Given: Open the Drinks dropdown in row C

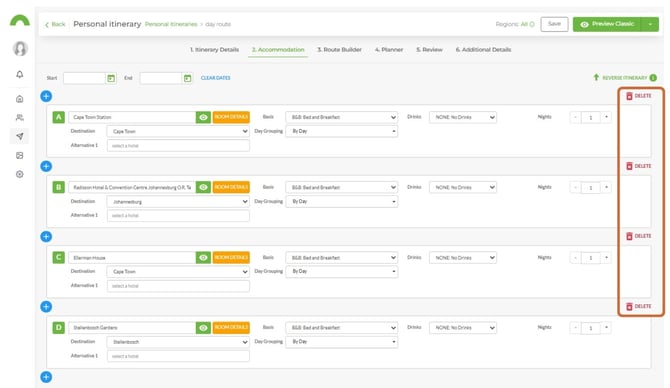Looking at the screenshot, I should [463, 258].
